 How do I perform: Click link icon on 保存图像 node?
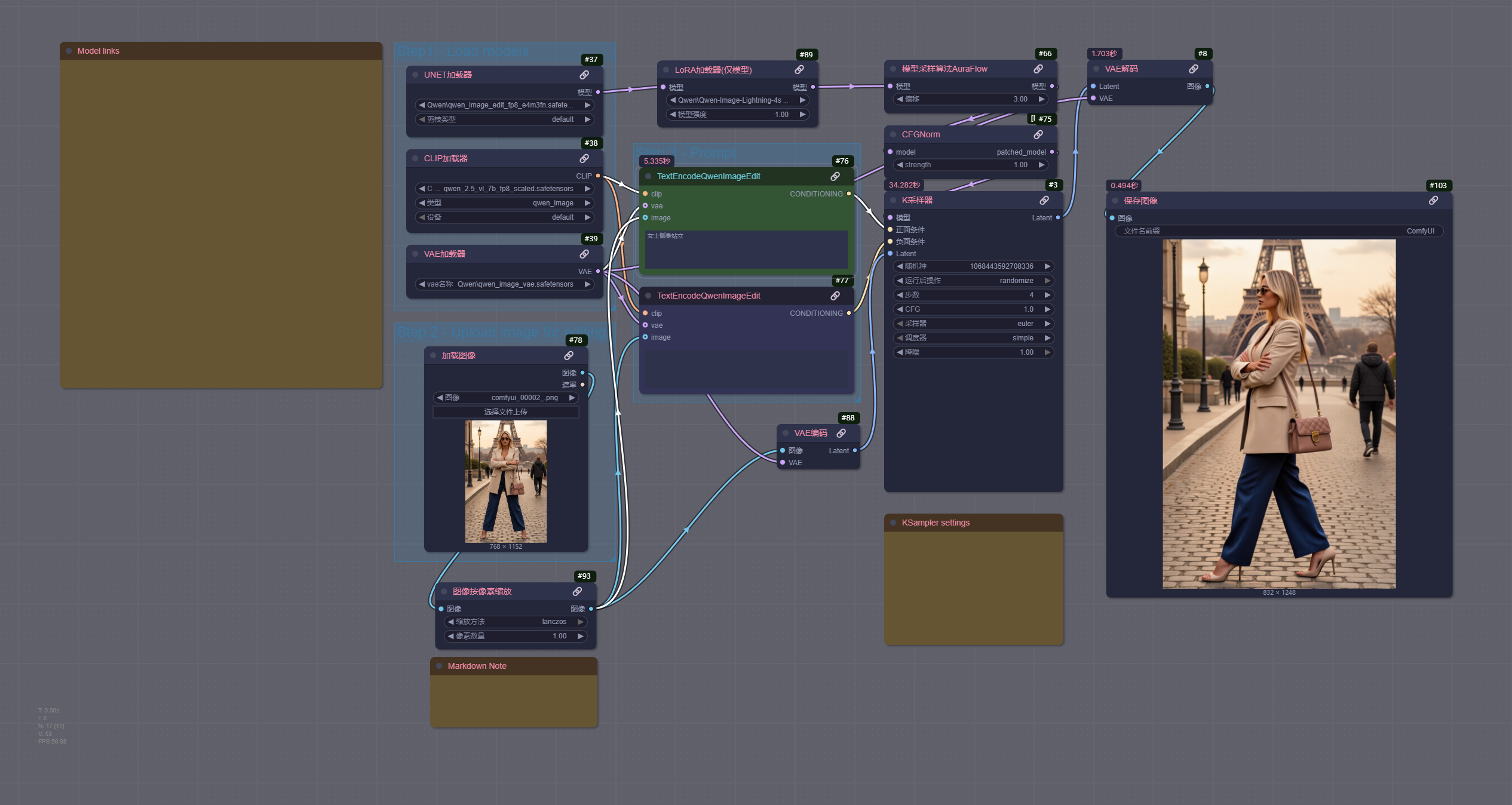click(x=1433, y=201)
